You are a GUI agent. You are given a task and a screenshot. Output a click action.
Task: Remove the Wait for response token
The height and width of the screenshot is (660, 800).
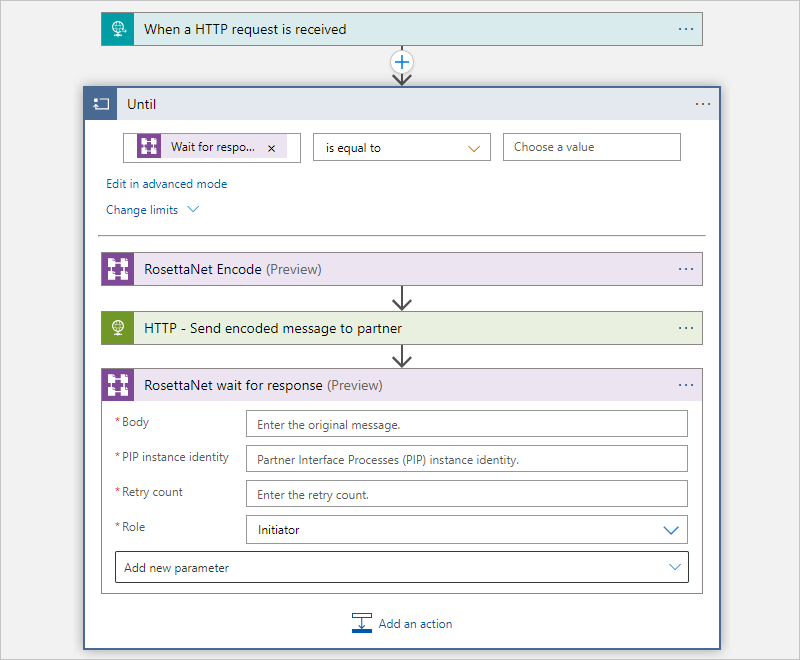(272, 148)
